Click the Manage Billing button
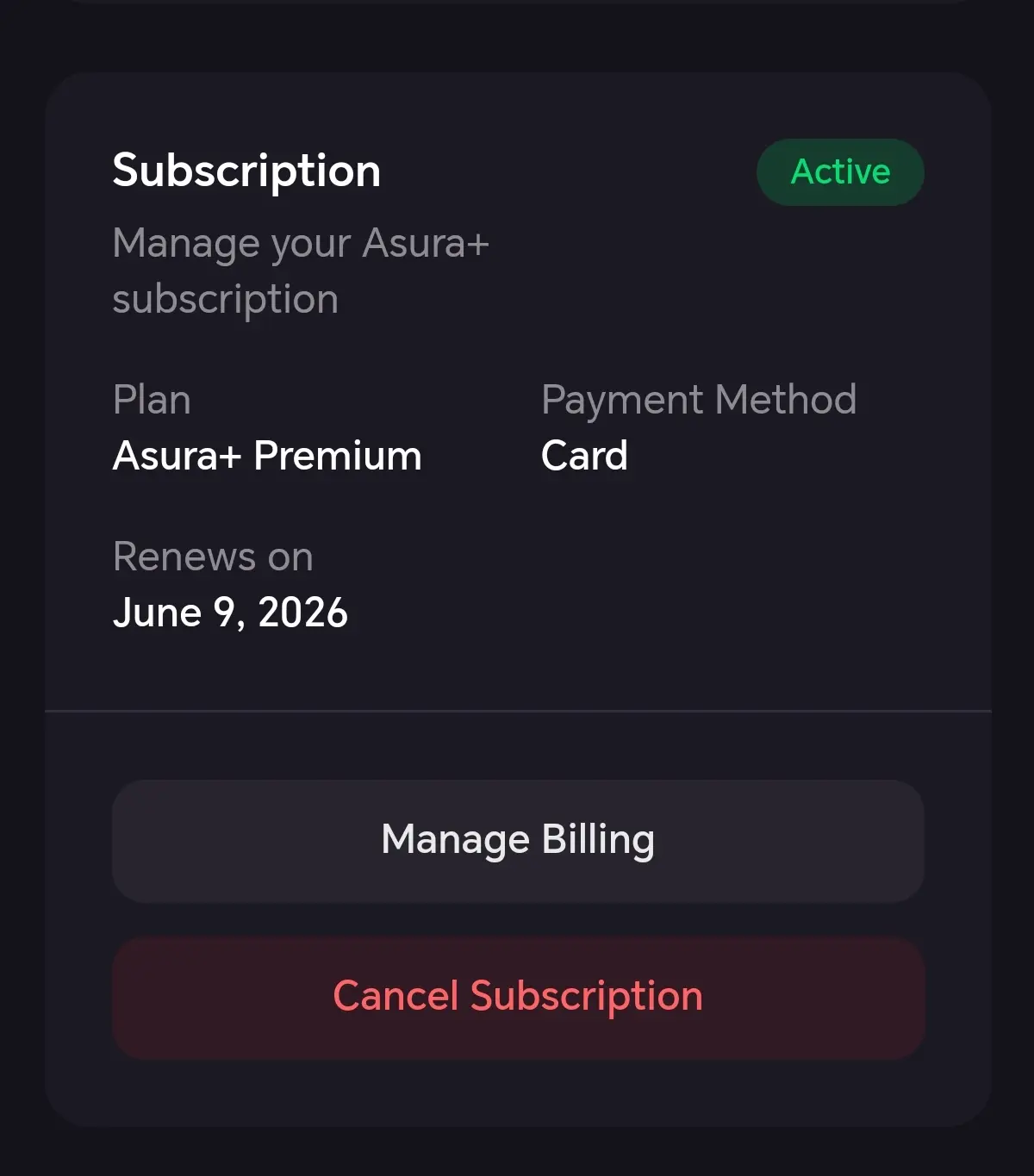The width and height of the screenshot is (1034, 1176). click(518, 841)
